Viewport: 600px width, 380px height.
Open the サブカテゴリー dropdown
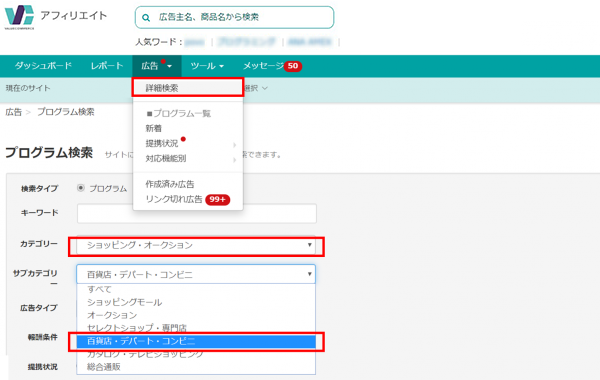(x=196, y=274)
